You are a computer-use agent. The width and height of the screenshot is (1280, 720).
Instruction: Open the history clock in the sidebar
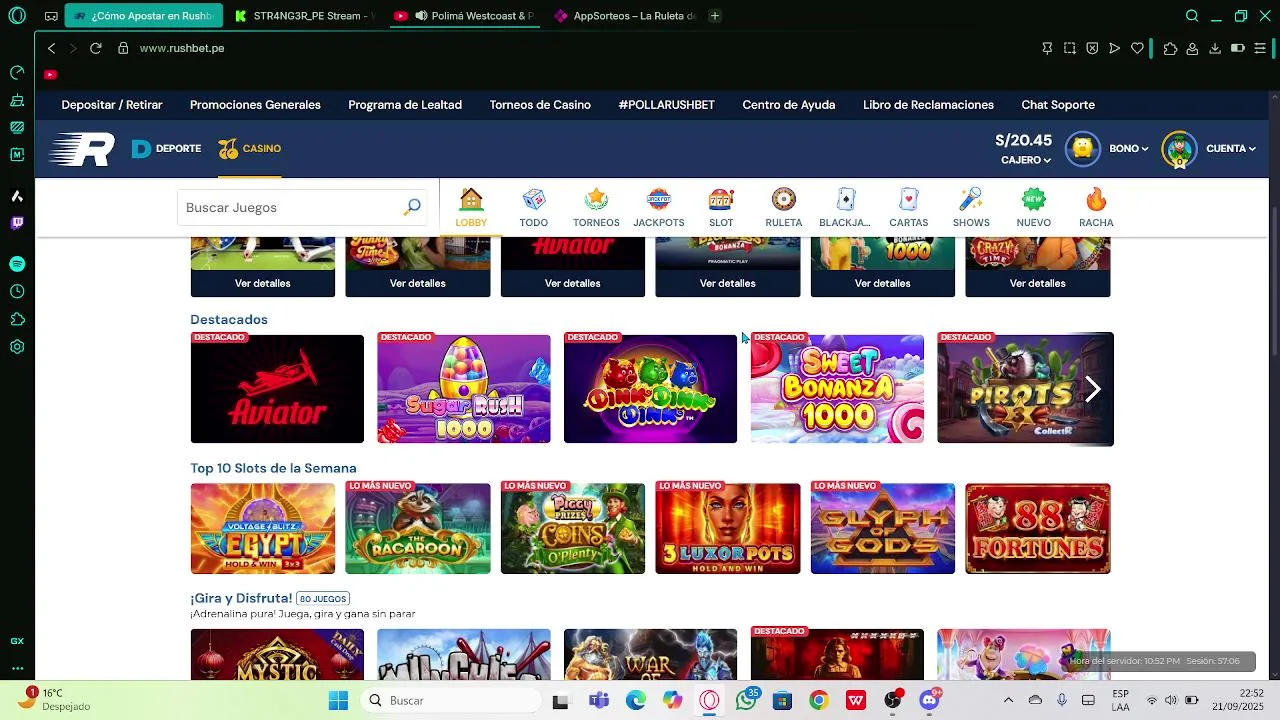pos(17,292)
